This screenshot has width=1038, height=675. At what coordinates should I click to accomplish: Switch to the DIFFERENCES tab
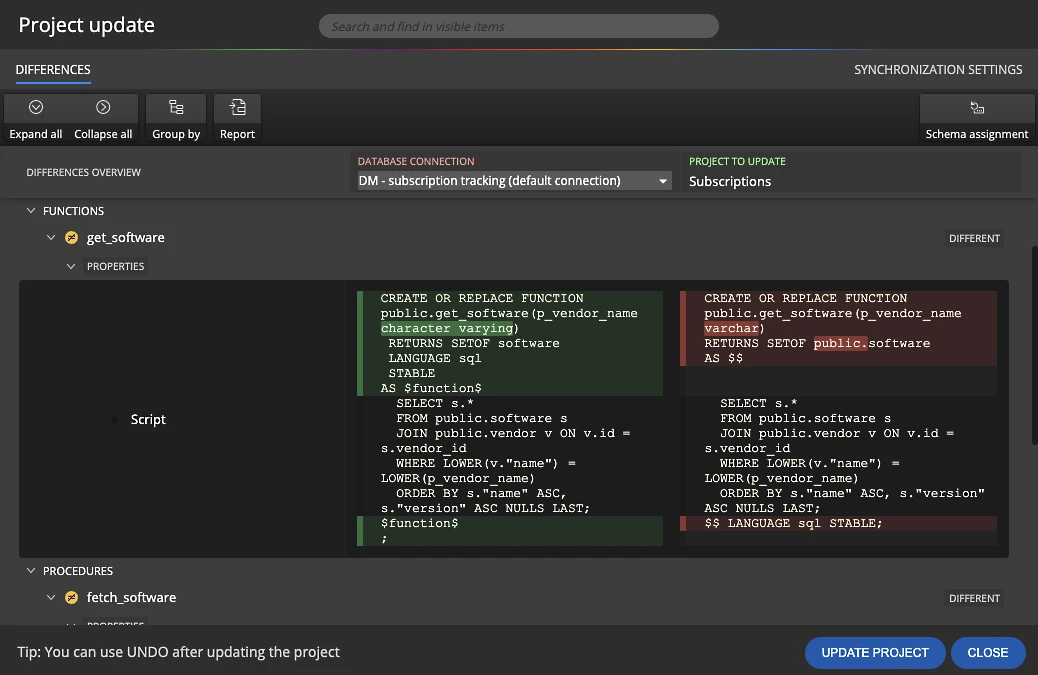(53, 69)
